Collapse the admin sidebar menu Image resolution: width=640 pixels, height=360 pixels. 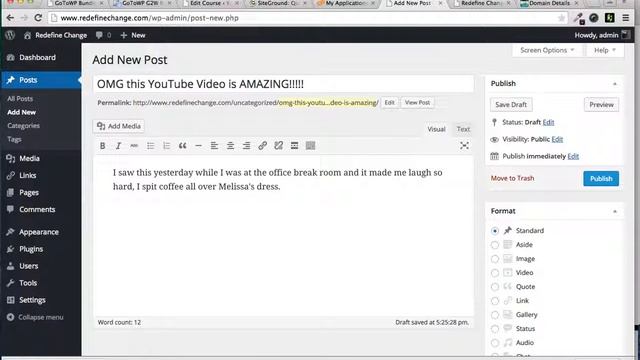(35, 317)
